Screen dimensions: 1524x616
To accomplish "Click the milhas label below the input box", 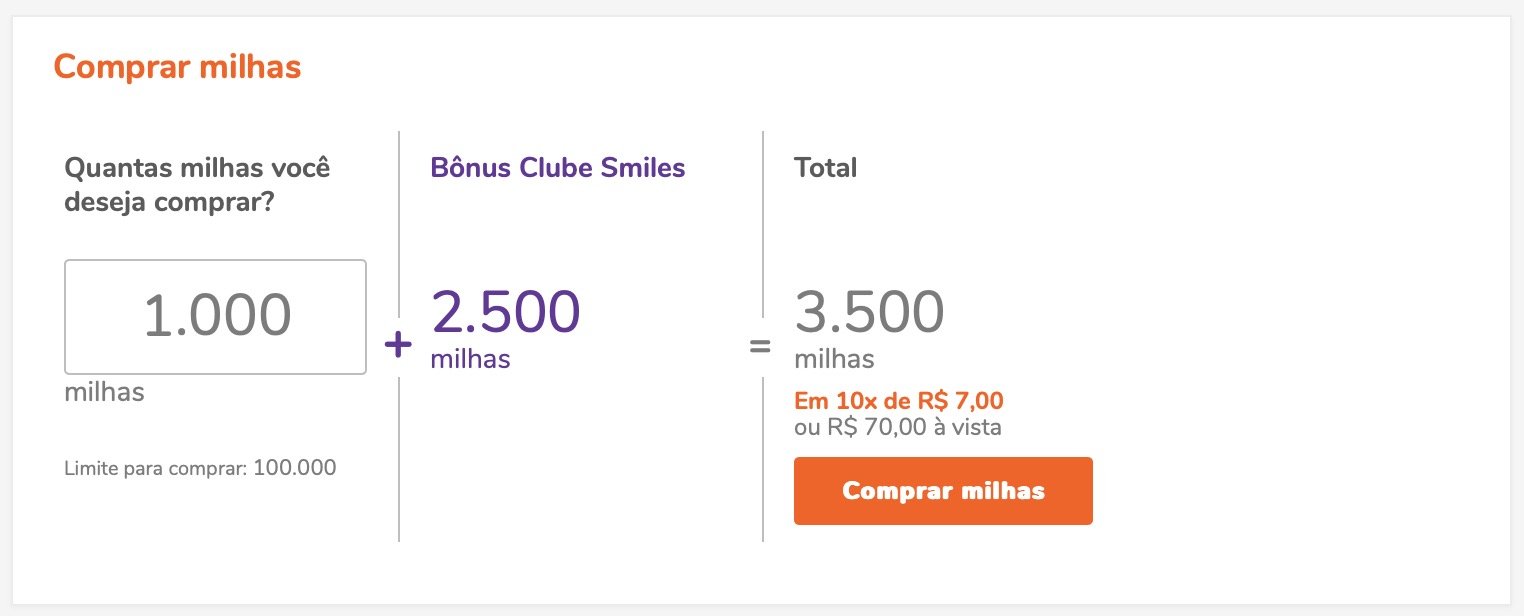I will (104, 391).
